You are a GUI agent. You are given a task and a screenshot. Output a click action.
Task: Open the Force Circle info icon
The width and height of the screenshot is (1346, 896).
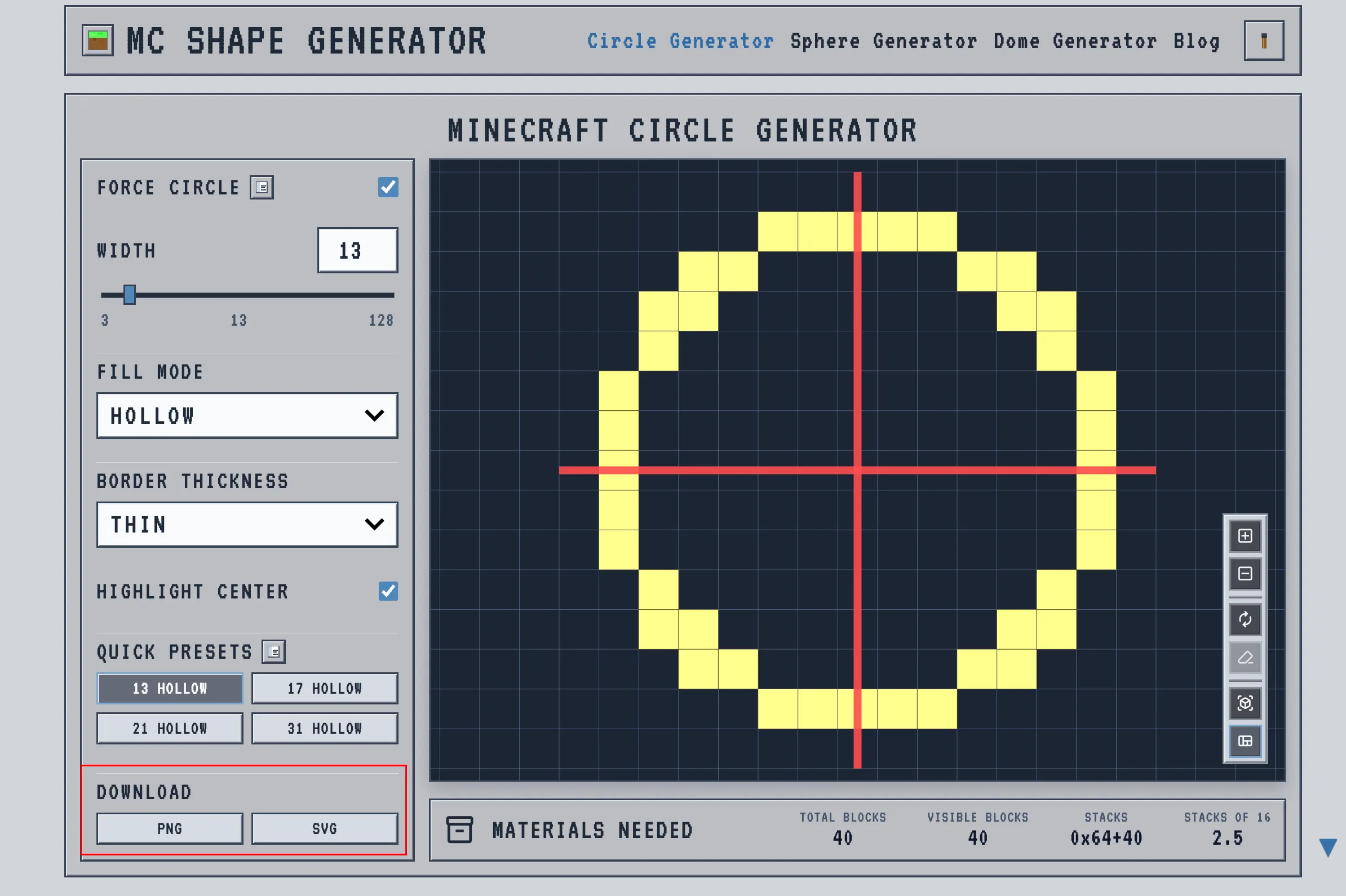pyautogui.click(x=262, y=188)
